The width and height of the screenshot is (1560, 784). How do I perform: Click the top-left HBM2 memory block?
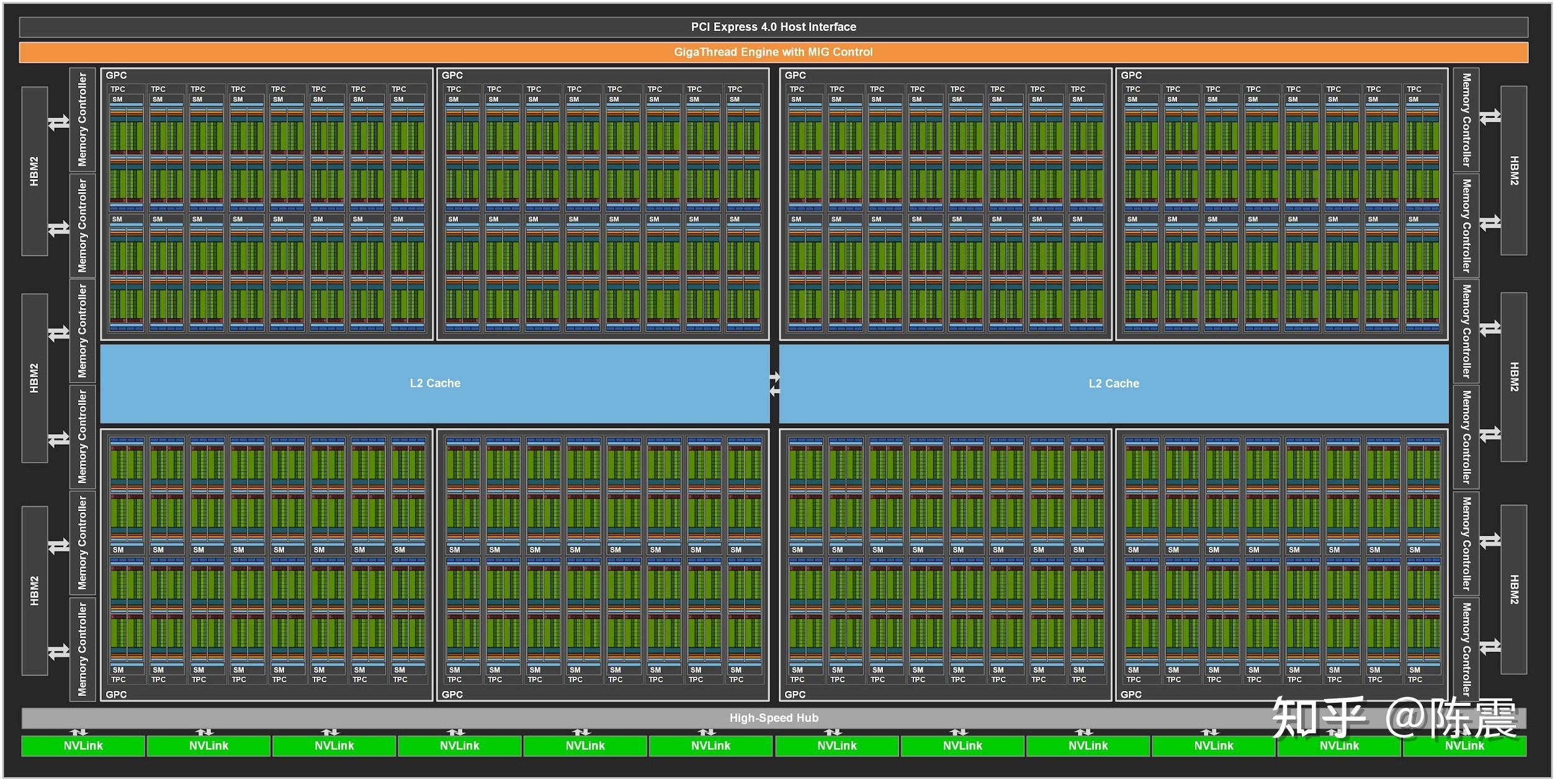pyautogui.click(x=35, y=171)
